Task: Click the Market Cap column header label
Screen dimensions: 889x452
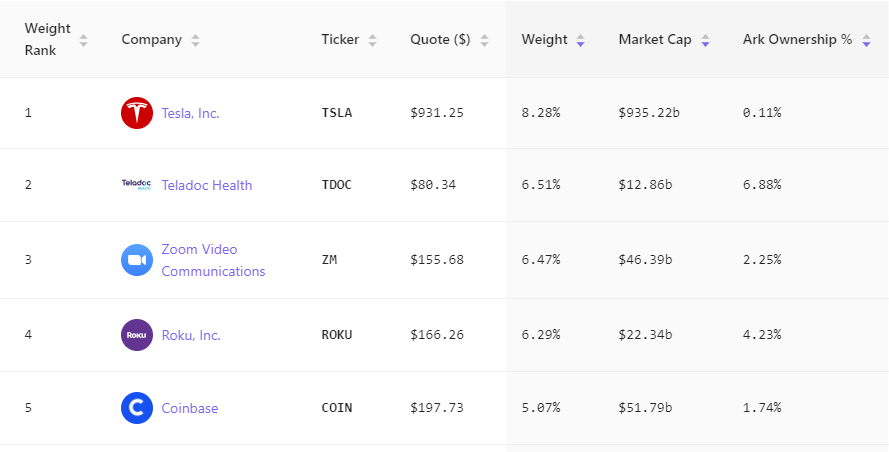Action: point(654,40)
